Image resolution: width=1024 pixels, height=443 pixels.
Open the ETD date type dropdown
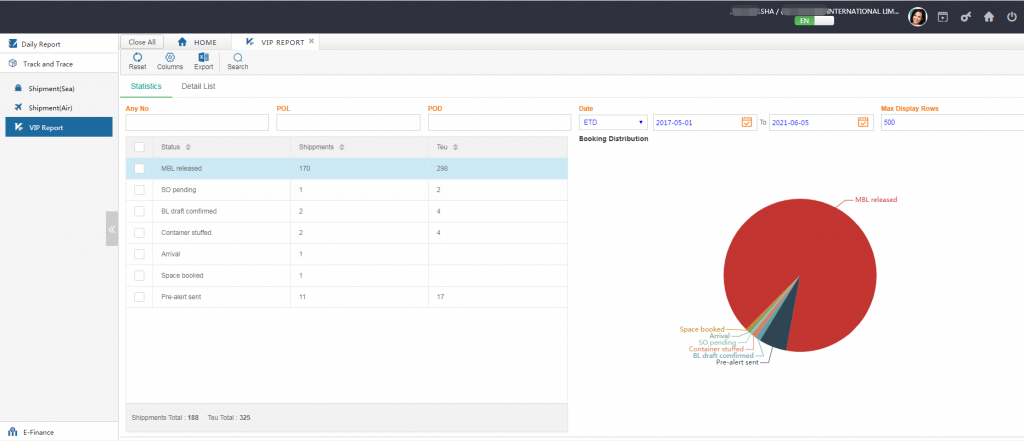click(613, 122)
